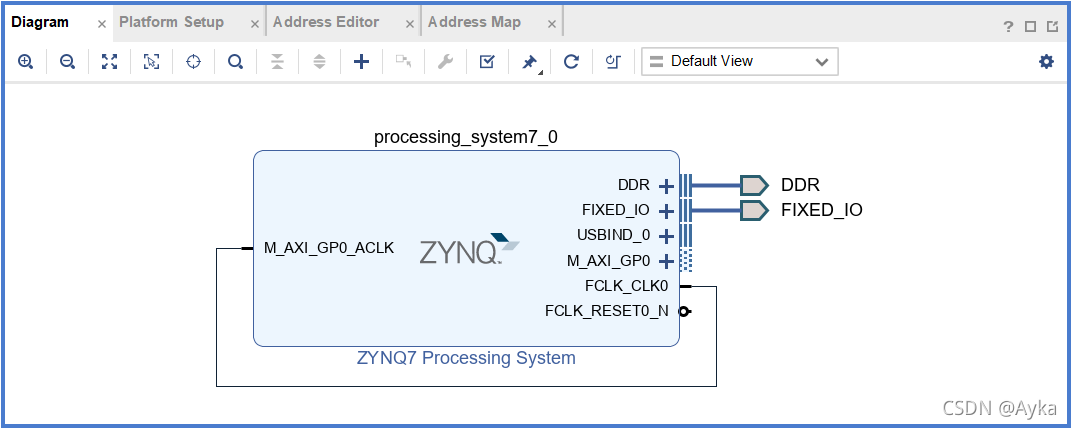The height and width of the screenshot is (429, 1072).
Task: Click the help question mark icon
Action: point(1008,27)
